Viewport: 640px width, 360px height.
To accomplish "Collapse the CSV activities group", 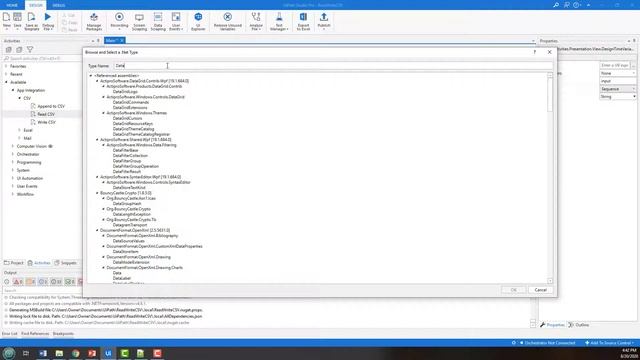I will (x=19, y=98).
